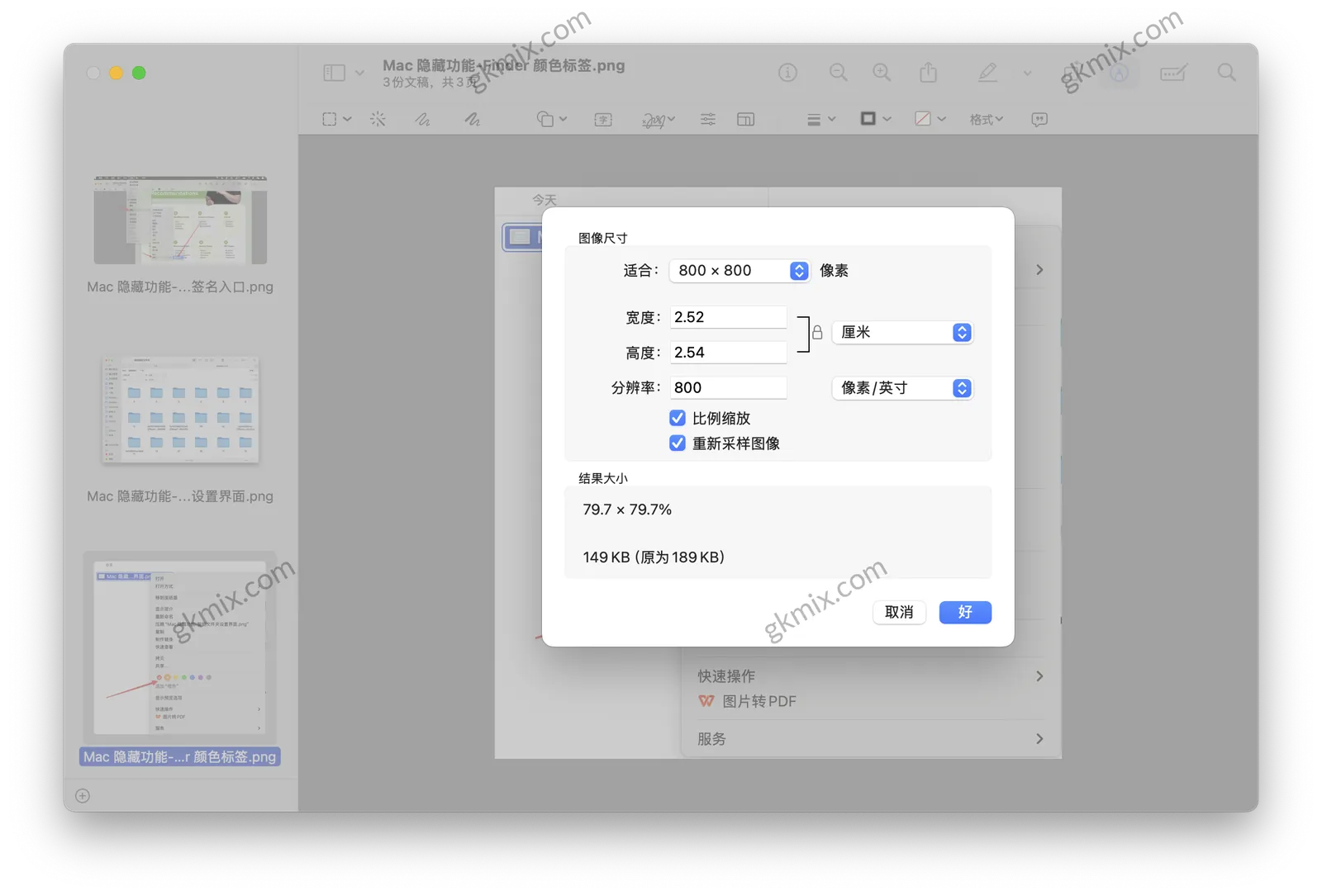Open the 像素/英寸 resolution unit dropdown
The image size is (1322, 896).
point(902,388)
